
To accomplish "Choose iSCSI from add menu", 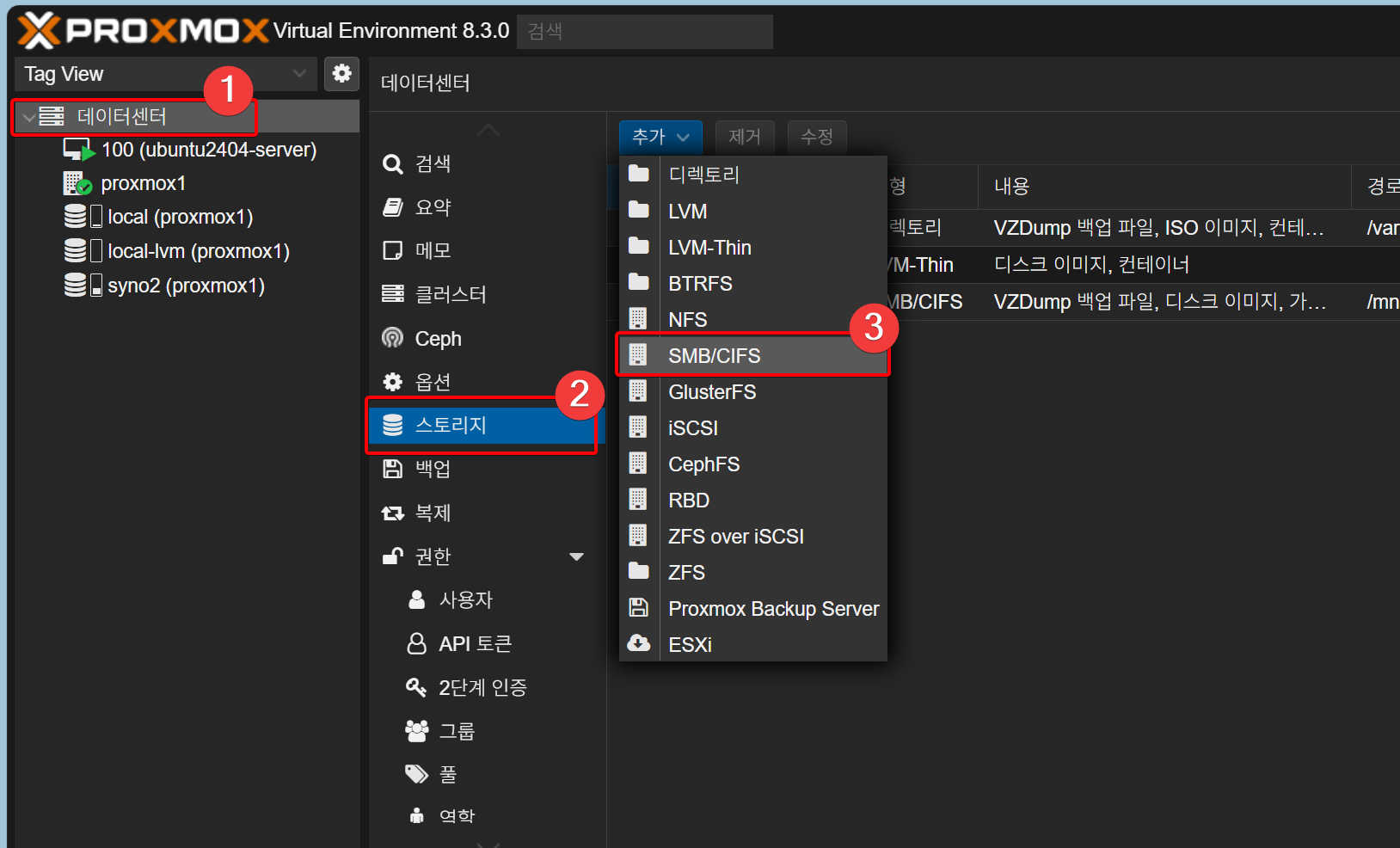I will click(753, 427).
